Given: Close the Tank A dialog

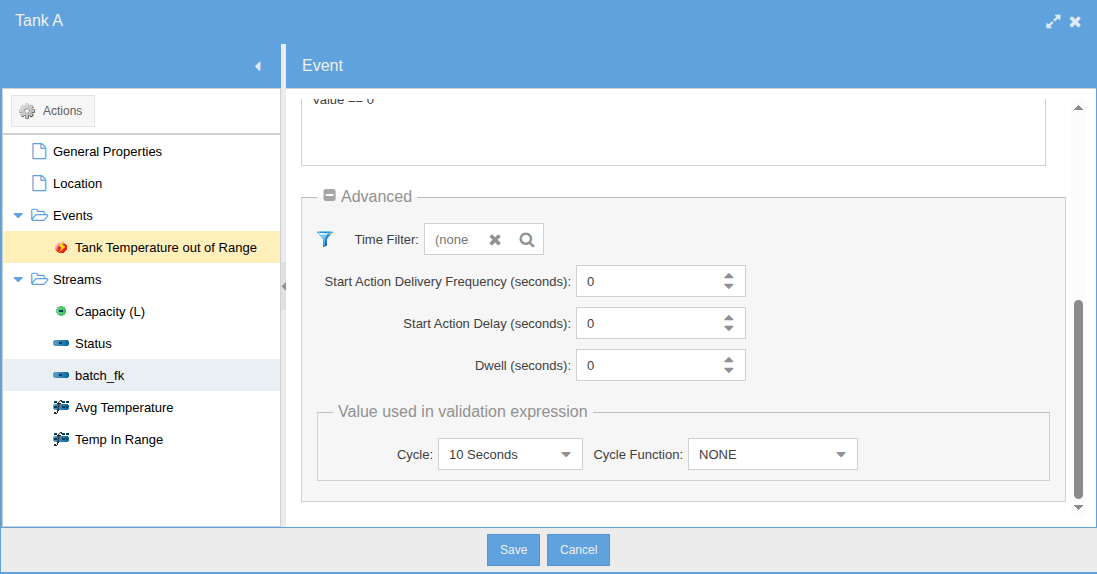Looking at the screenshot, I should click(x=1075, y=22).
